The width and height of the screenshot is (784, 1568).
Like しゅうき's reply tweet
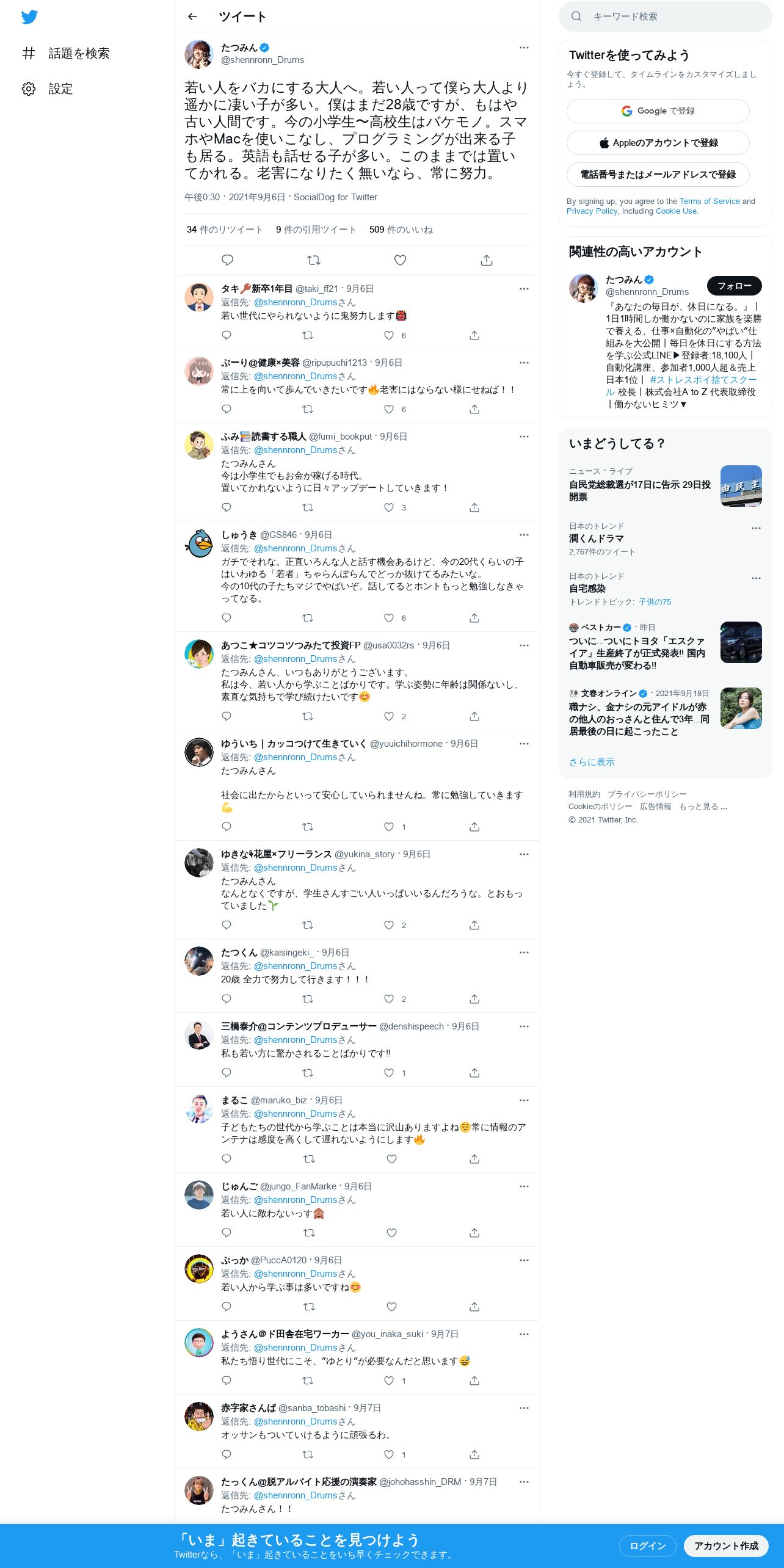[389, 618]
